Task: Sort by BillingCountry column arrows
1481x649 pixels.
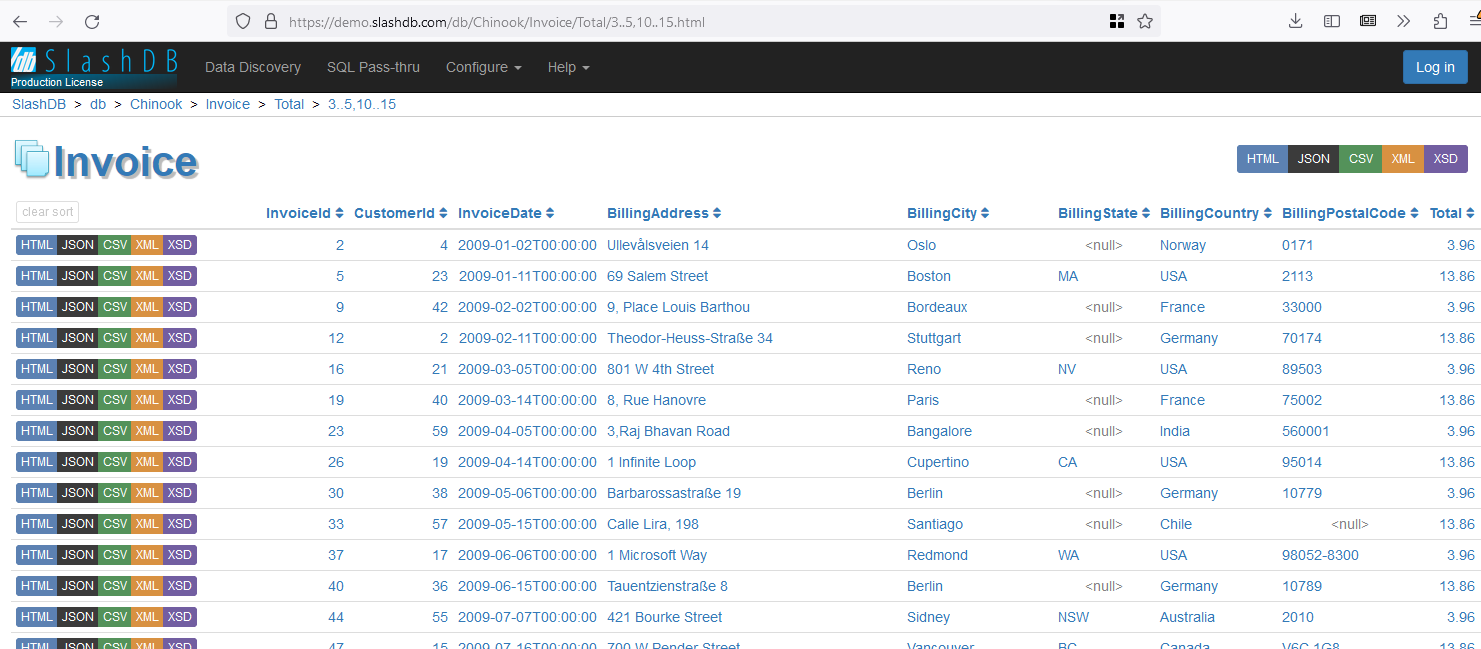Action: pos(1268,213)
